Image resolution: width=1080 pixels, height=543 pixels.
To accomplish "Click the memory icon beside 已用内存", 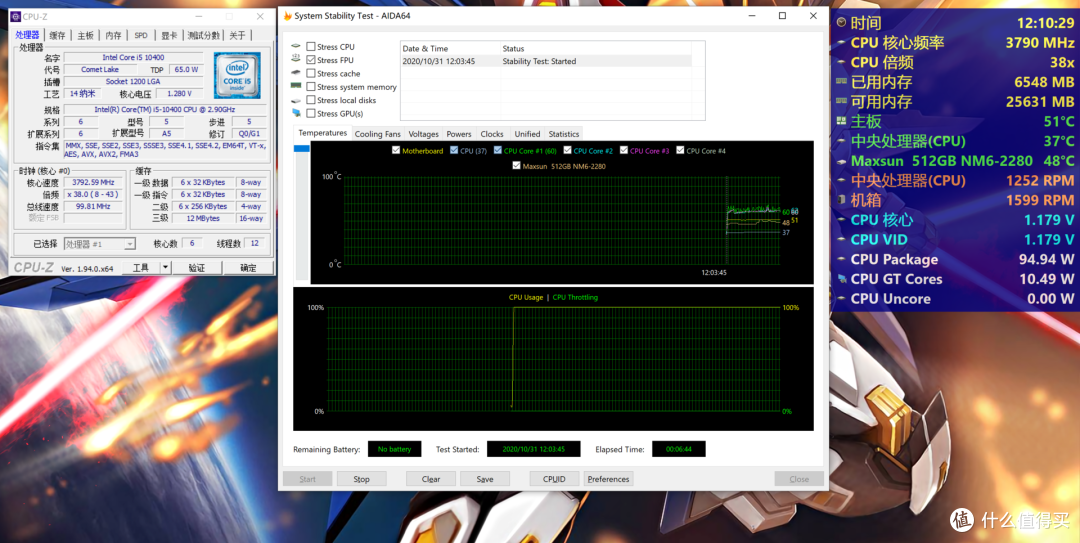I will click(x=841, y=82).
